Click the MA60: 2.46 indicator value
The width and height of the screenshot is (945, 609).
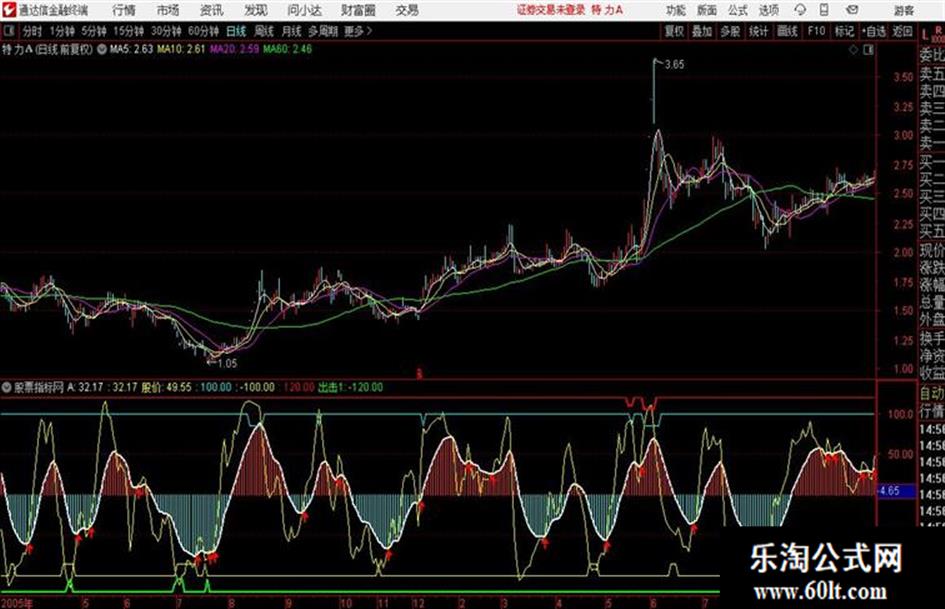pyautogui.click(x=287, y=49)
